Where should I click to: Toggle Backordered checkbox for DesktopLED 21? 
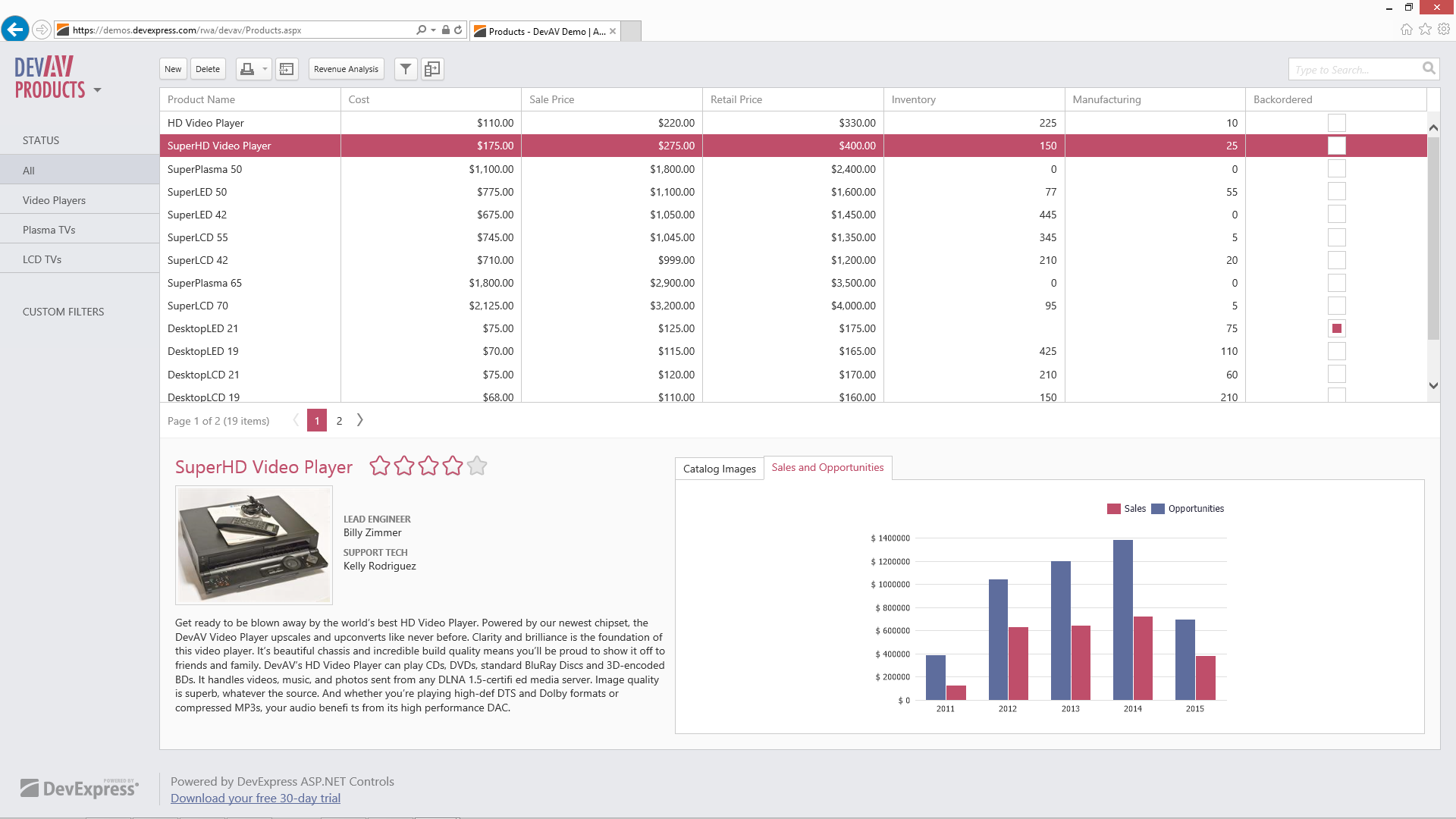point(1336,328)
